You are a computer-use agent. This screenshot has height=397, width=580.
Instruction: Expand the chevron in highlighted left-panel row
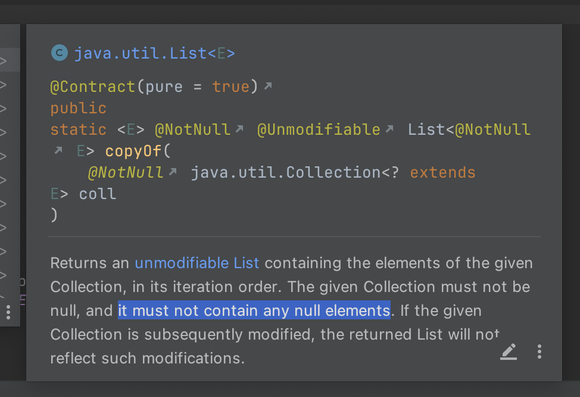pyautogui.click(x=3, y=60)
